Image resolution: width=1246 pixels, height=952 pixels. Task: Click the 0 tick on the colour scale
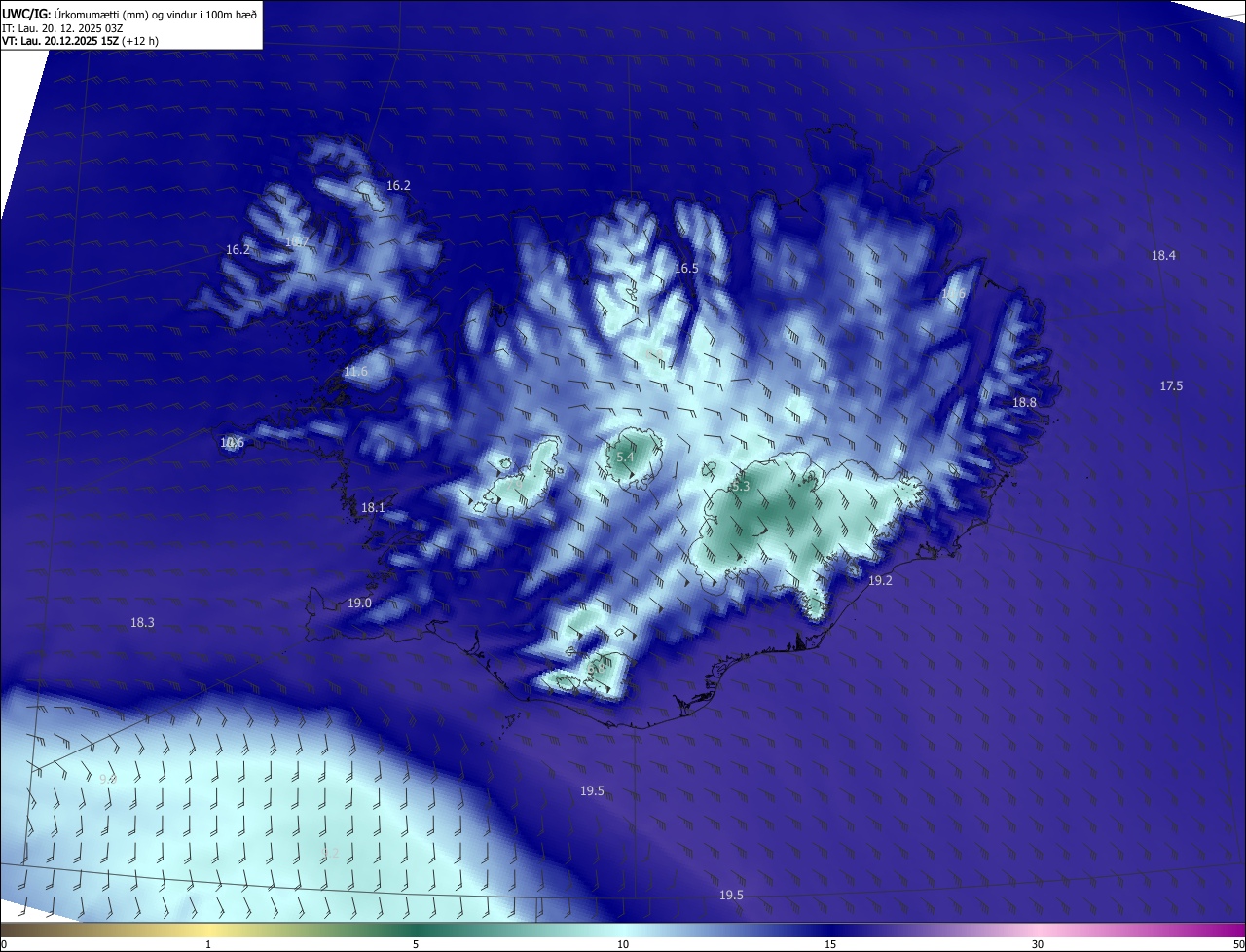4,944
